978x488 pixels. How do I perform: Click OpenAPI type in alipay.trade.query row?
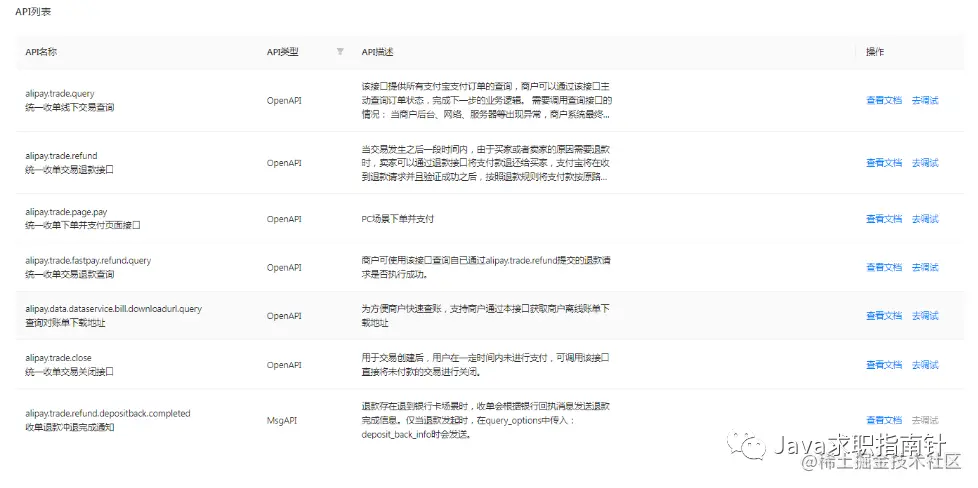click(284, 100)
